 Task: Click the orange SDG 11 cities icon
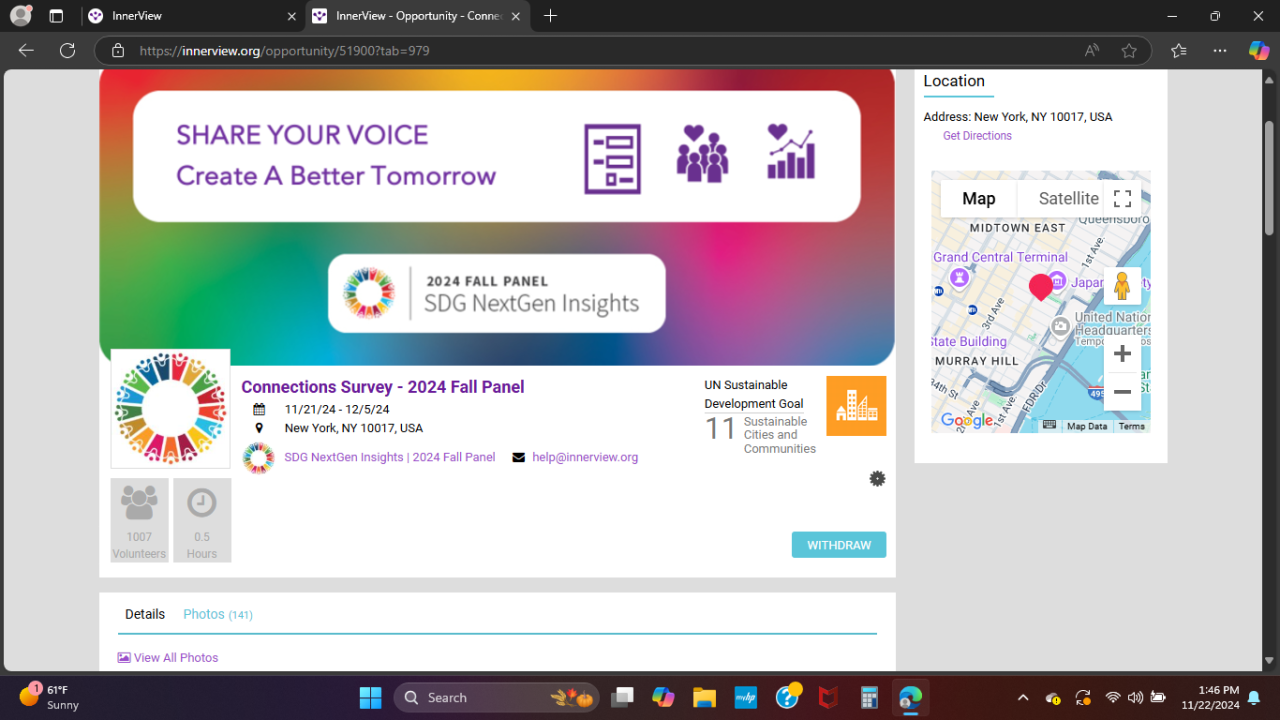856,406
